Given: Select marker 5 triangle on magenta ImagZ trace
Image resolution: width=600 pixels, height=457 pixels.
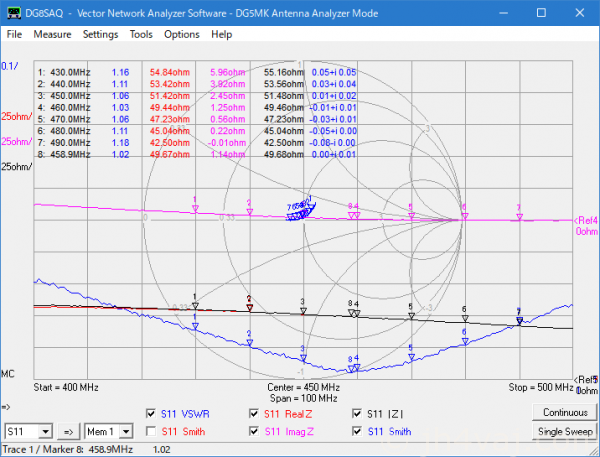Looking at the screenshot, I should 410,213.
